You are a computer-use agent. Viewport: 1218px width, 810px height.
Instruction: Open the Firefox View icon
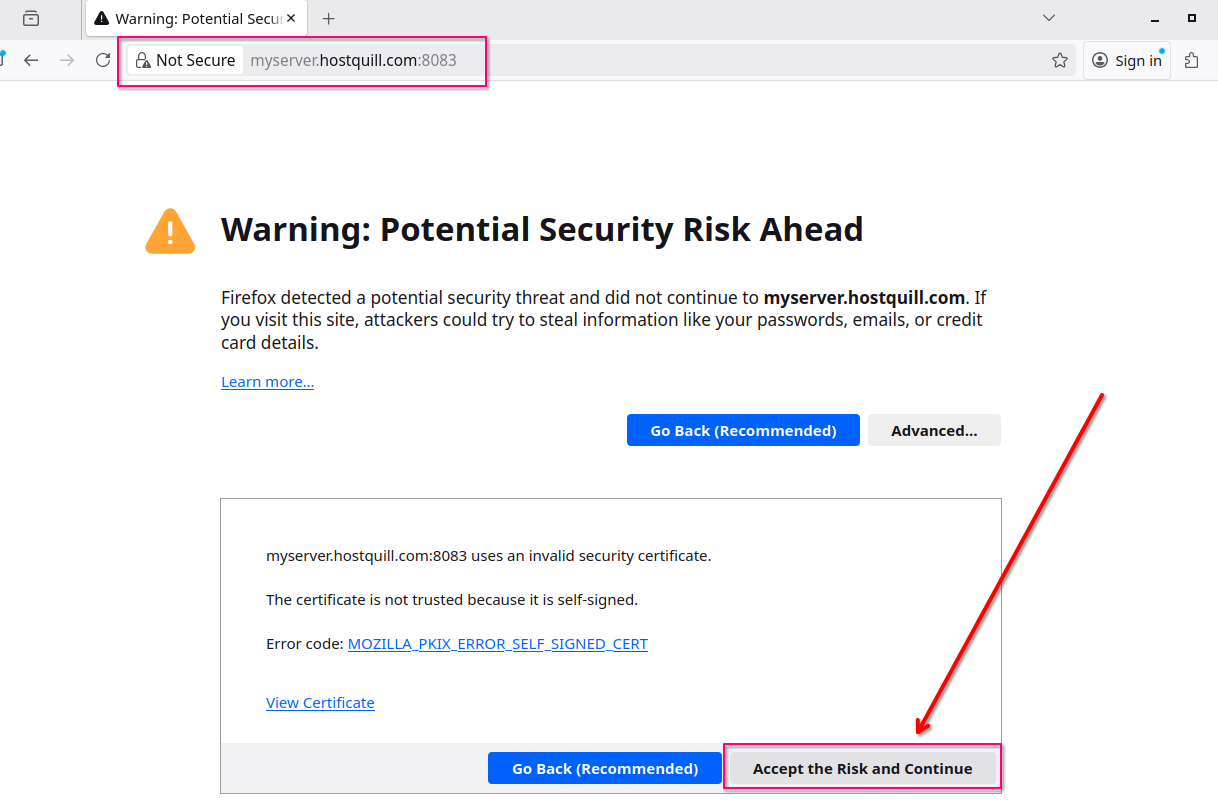[x=31, y=18]
